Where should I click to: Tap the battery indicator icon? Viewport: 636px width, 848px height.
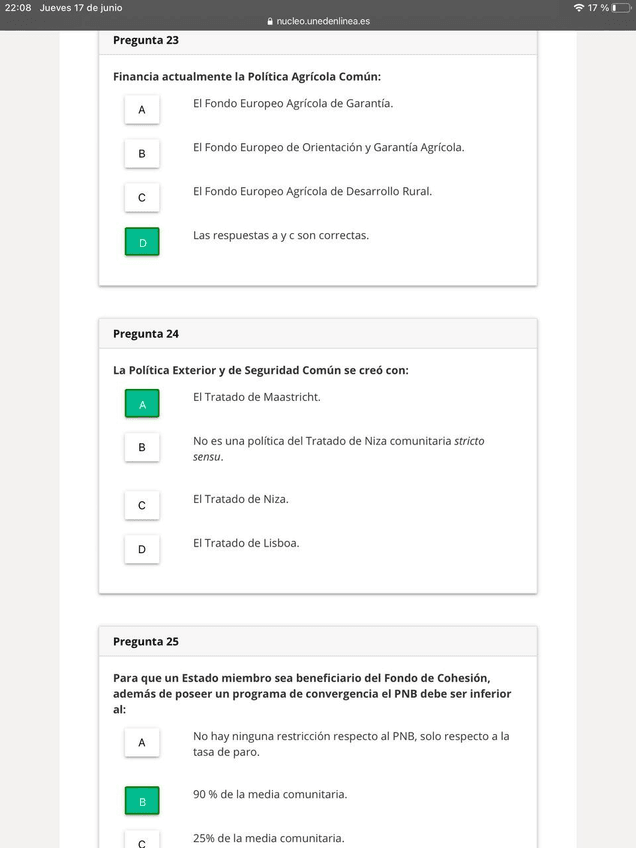point(620,8)
